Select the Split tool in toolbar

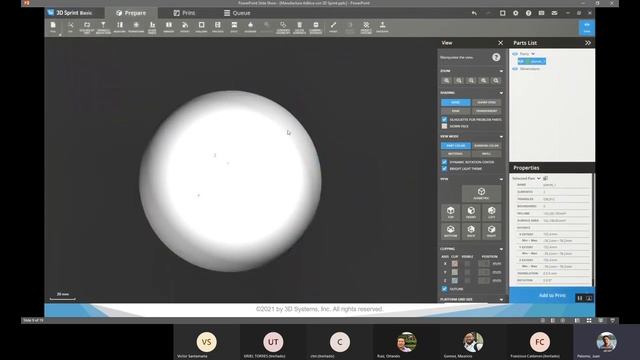[234, 27]
